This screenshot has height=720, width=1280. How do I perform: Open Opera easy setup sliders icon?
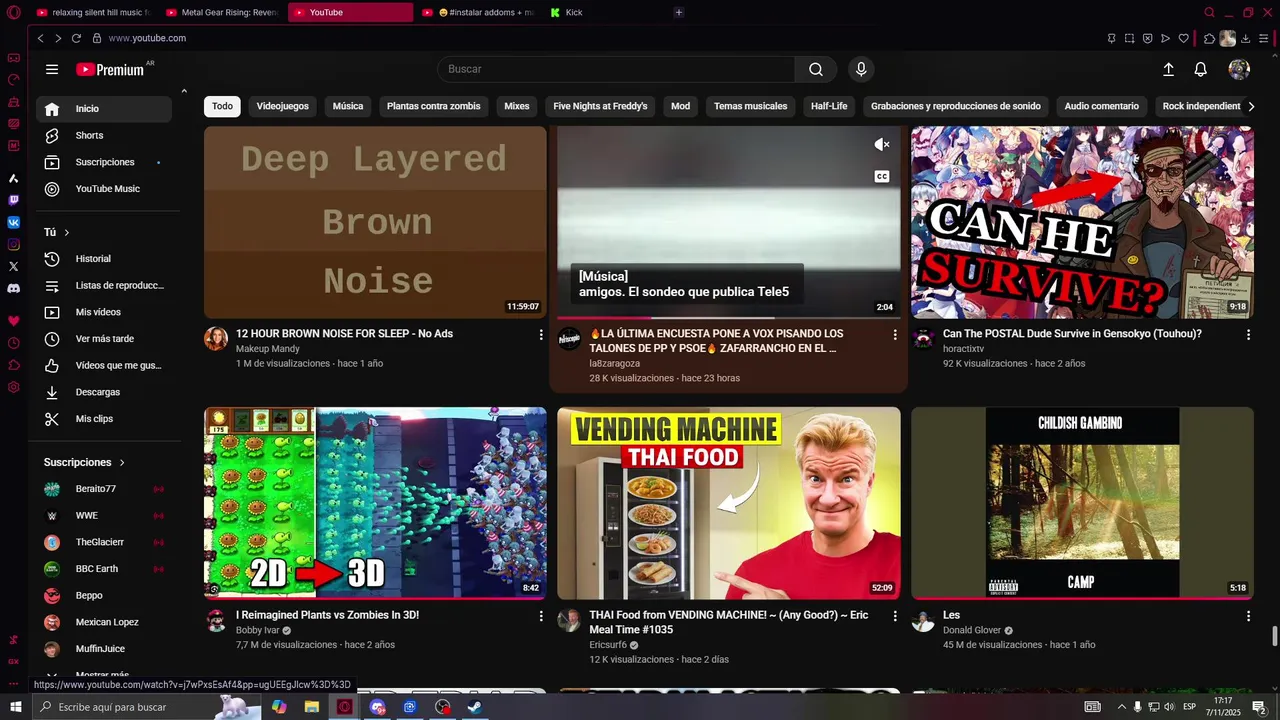coord(1263,38)
